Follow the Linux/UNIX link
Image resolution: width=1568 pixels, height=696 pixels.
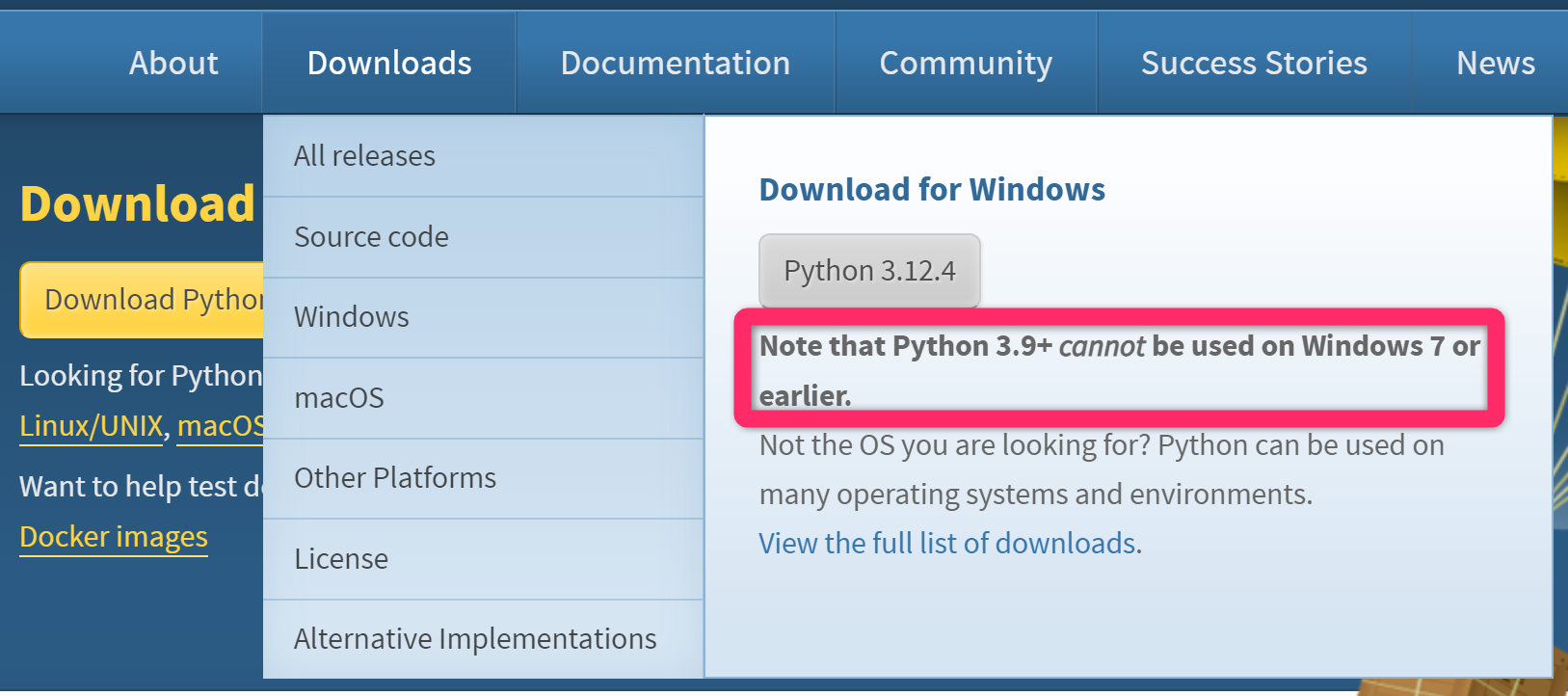[92, 425]
